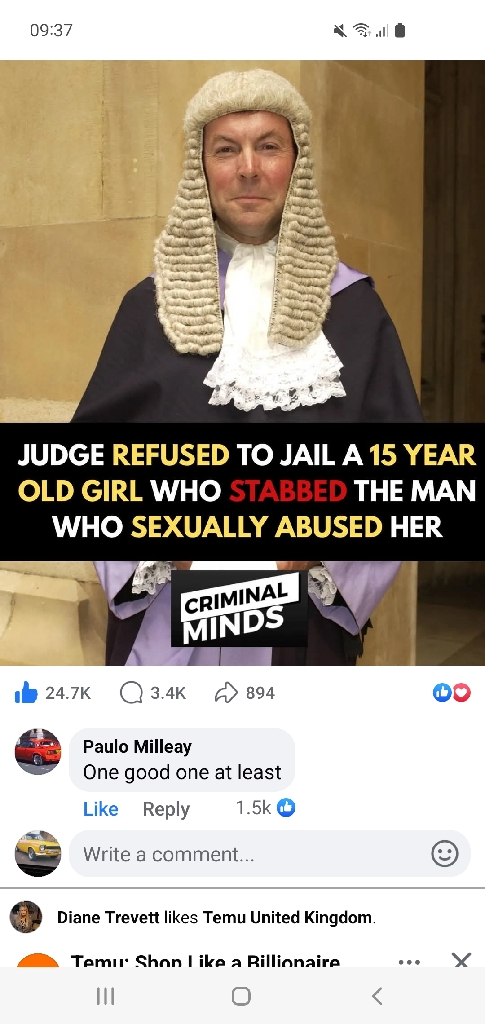485x1024 pixels.
Task: Open Paulo Milleay's red car avatar
Action: 38,751
